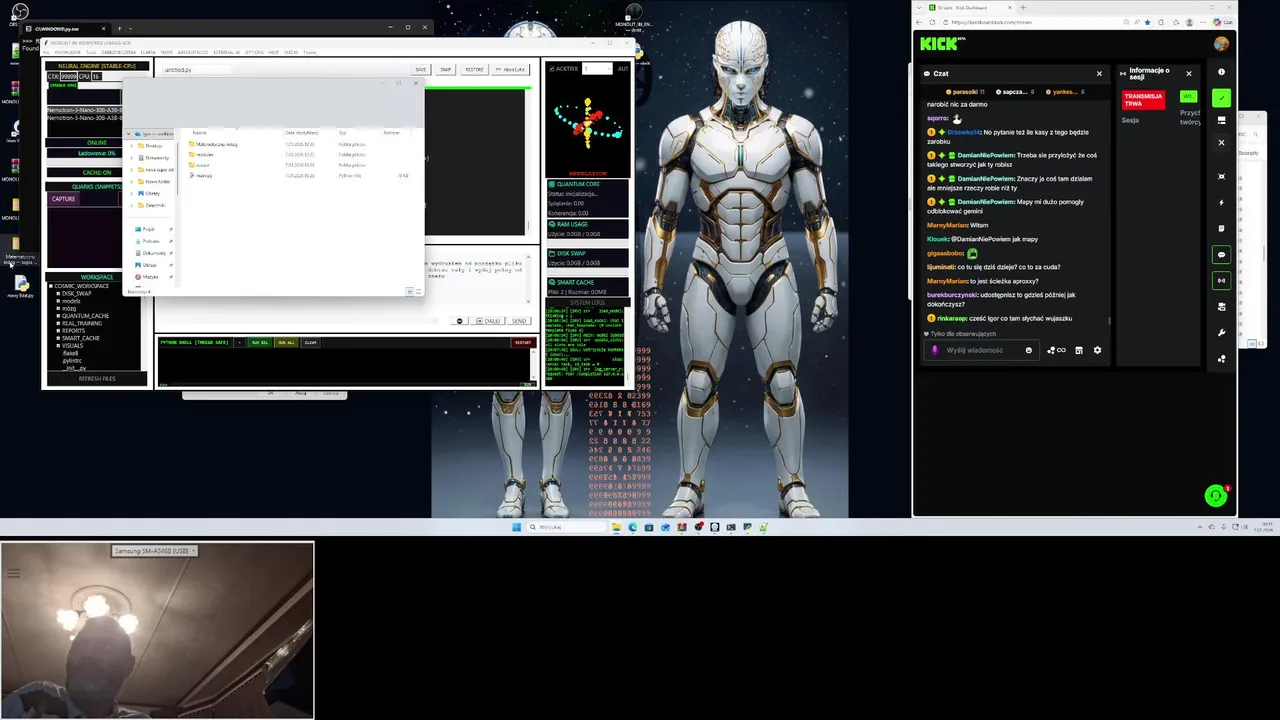Select the modules folder in file dialog
Image resolution: width=1280 pixels, height=720 pixels.
tap(204, 155)
